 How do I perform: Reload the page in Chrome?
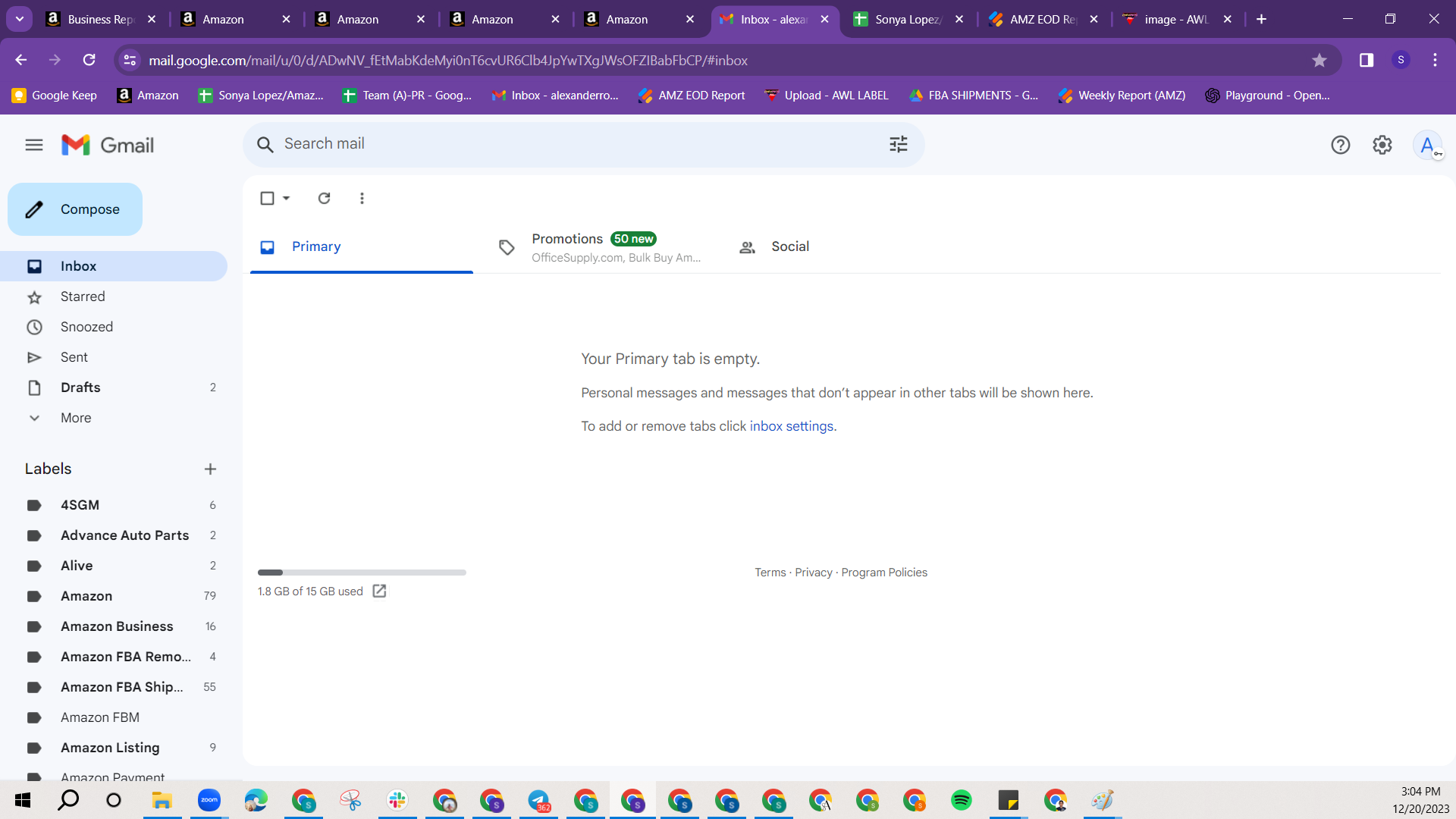(89, 60)
